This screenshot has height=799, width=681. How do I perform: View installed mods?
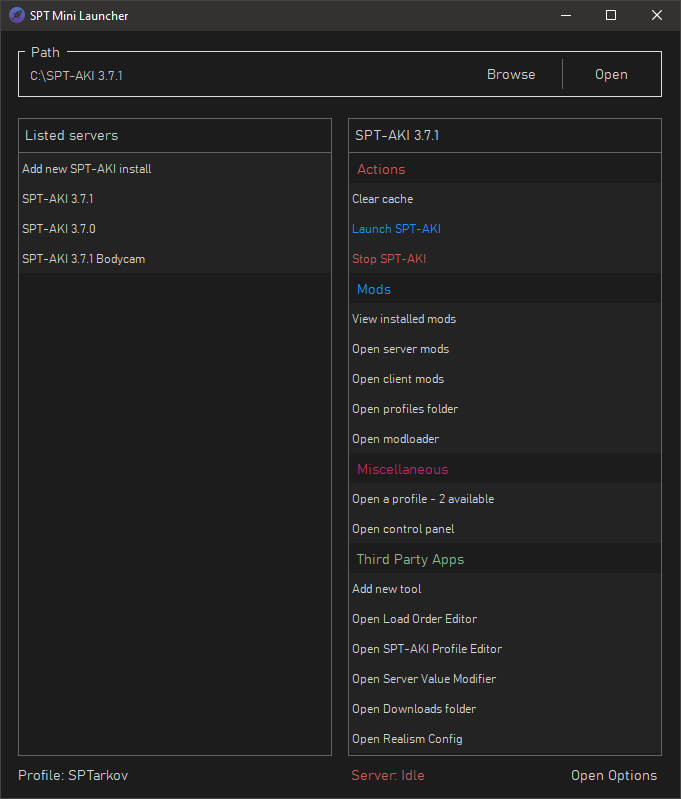click(505, 319)
